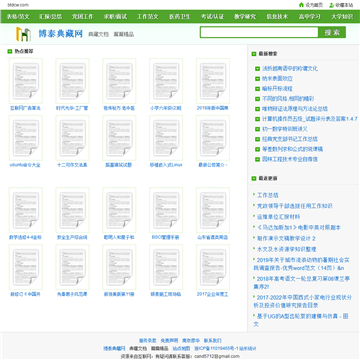The image size is (360, 360).
Task: Click 收藏本站 link at top
Action: [x=344, y=5]
